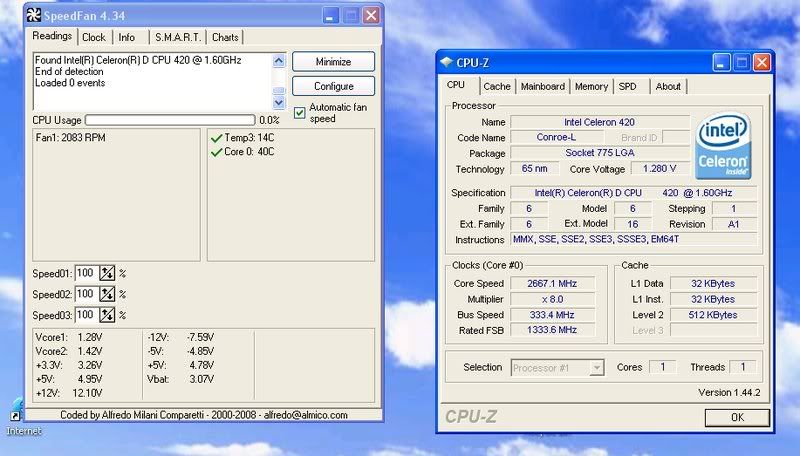
Task: Click the Package value Socket 775 LGA
Action: point(600,153)
